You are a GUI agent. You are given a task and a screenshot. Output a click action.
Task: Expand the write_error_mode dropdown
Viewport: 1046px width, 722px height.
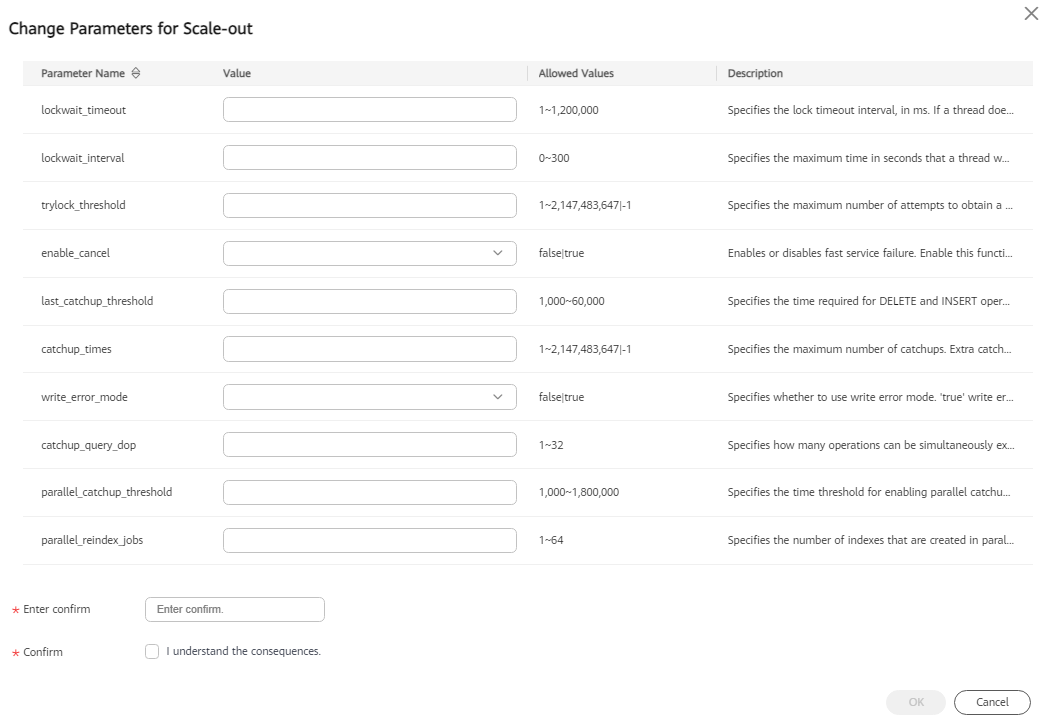click(x=370, y=397)
